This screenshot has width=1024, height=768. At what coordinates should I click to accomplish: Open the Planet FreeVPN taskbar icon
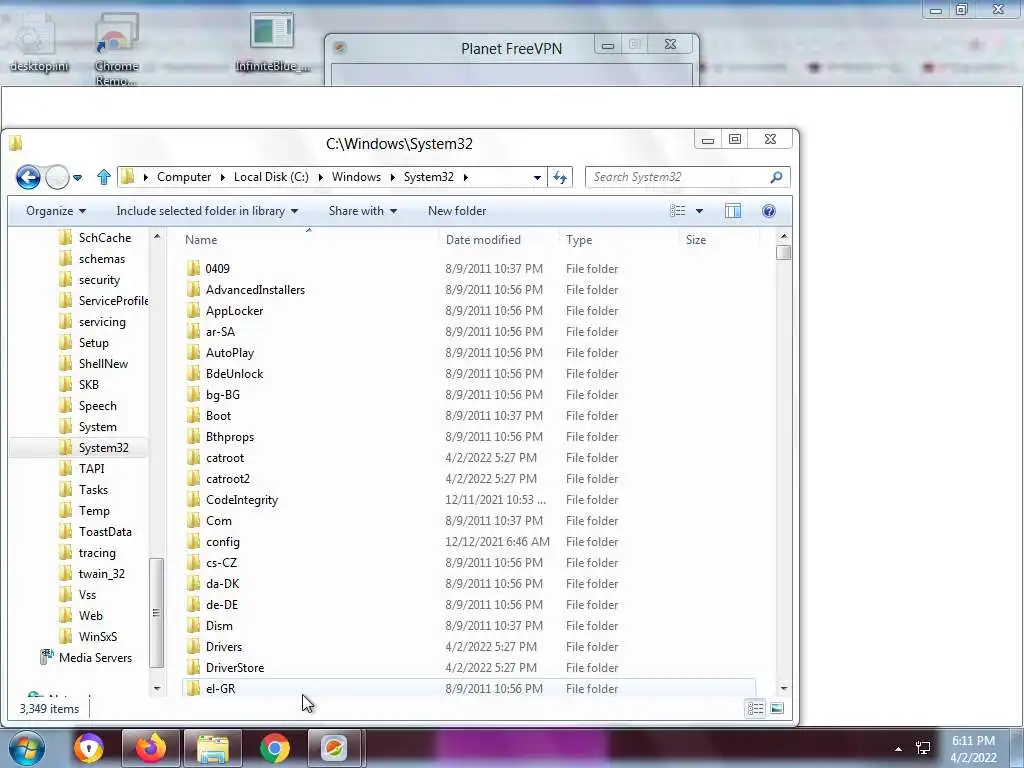click(334, 748)
